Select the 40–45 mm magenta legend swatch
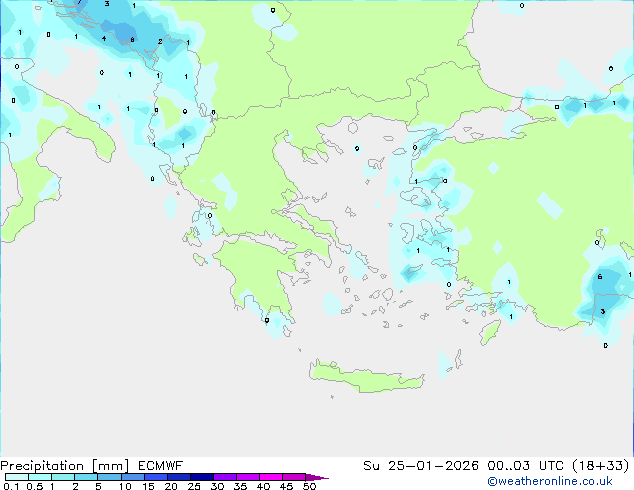This screenshot has width=634, height=490. pos(271,477)
